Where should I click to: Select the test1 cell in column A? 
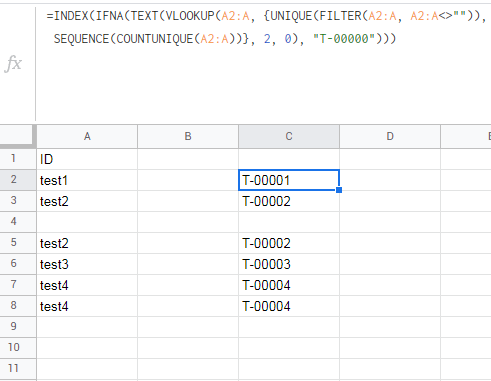coord(87,180)
